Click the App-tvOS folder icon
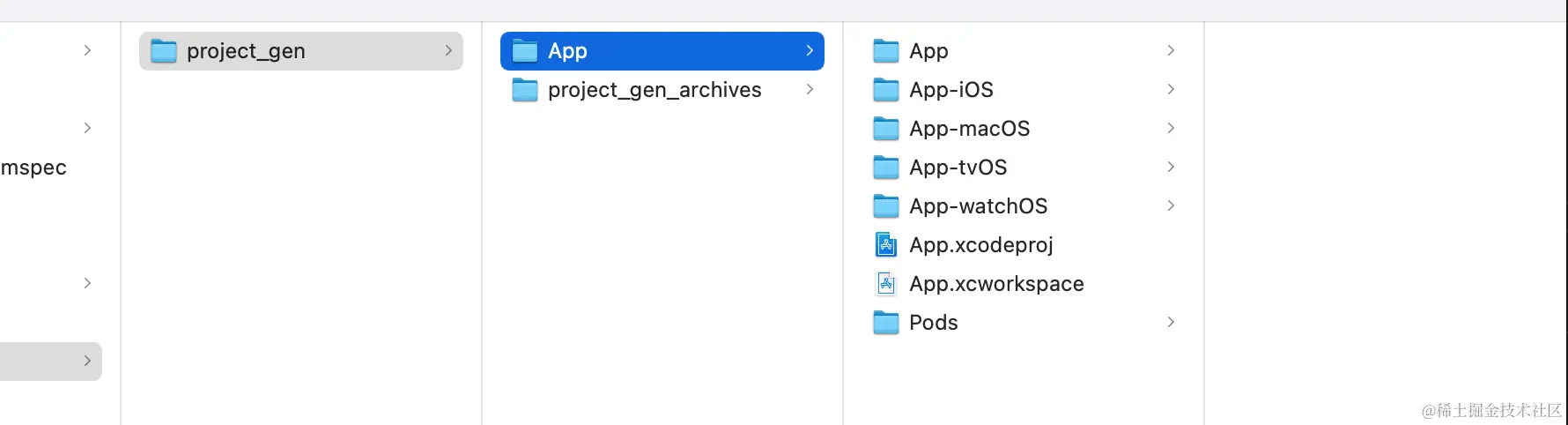1568x425 pixels. [886, 168]
